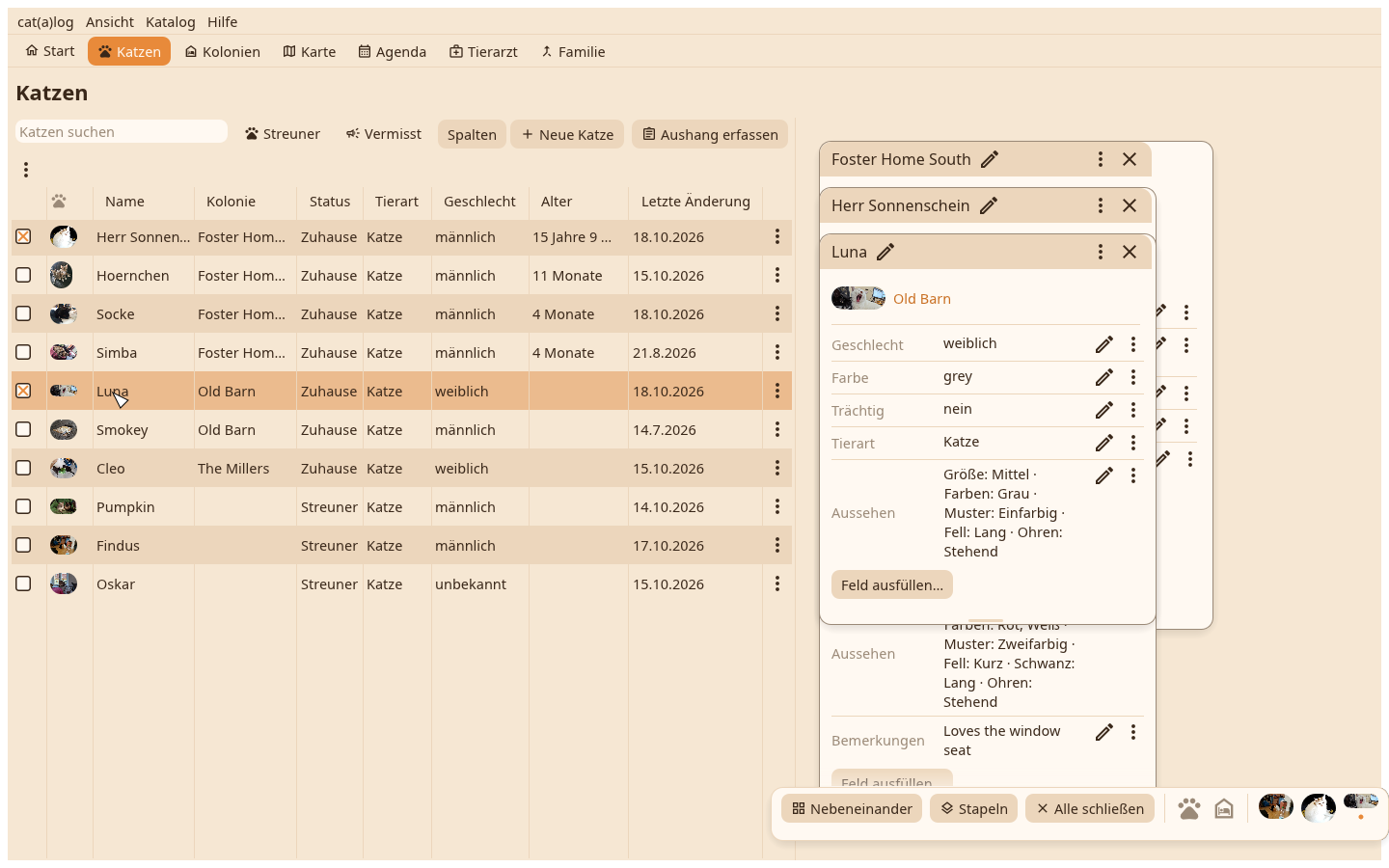This screenshot has width=1389, height=868.
Task: Edit the Foster Home South card title
Action: (x=990, y=159)
